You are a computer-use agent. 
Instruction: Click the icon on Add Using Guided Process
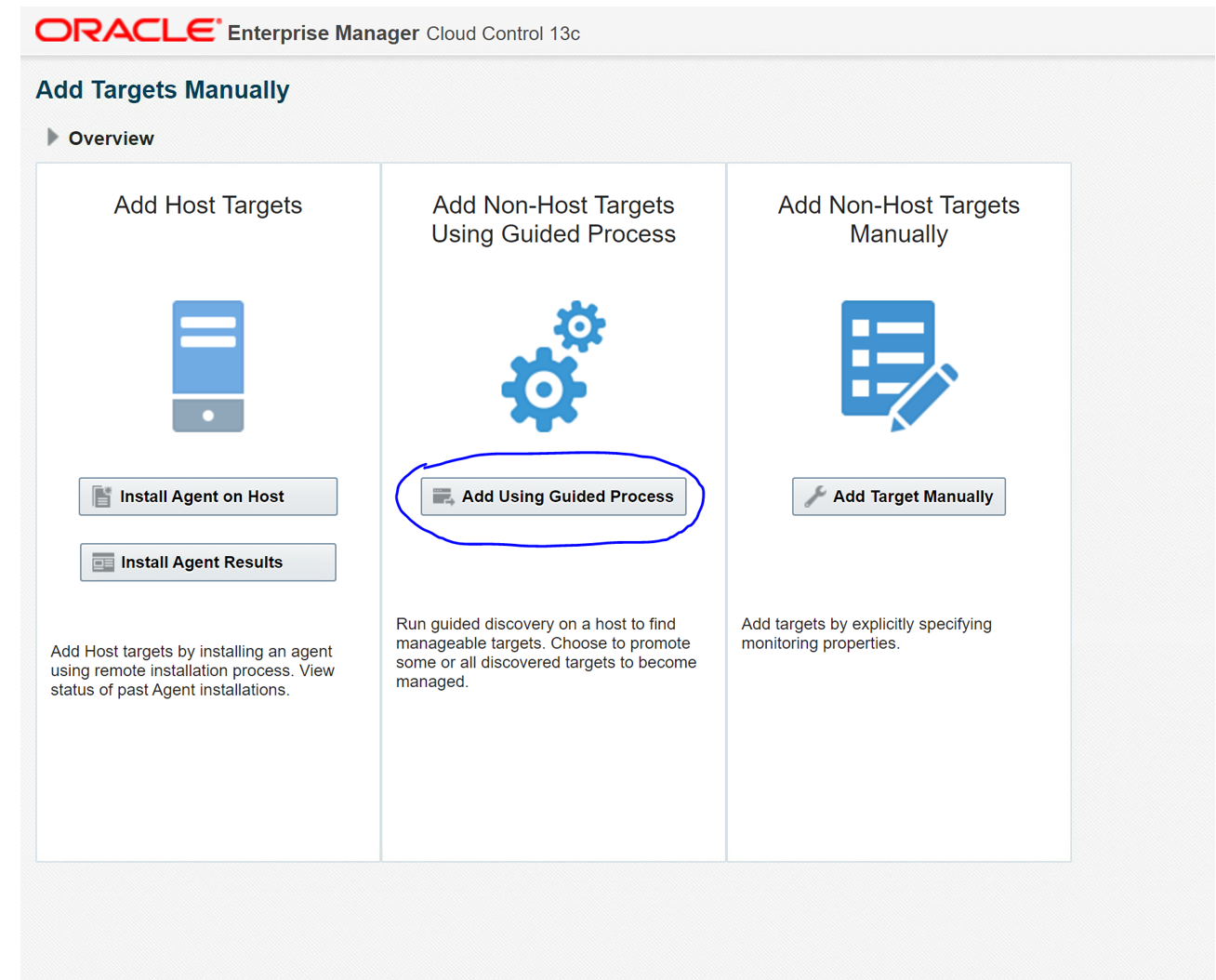click(x=443, y=497)
